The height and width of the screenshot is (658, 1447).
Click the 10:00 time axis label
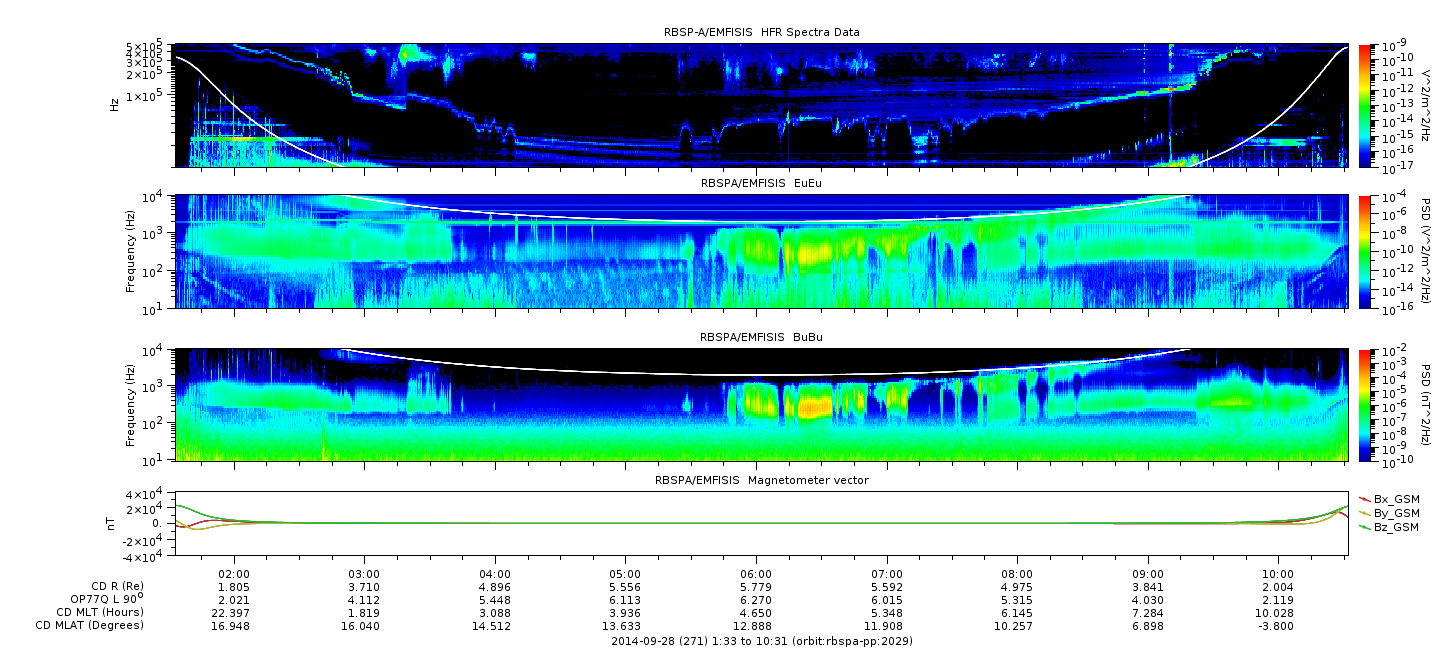coord(1278,574)
